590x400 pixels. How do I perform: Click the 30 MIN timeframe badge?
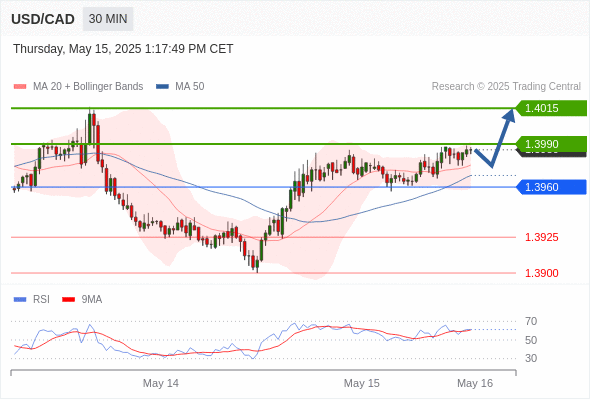[x=108, y=19]
